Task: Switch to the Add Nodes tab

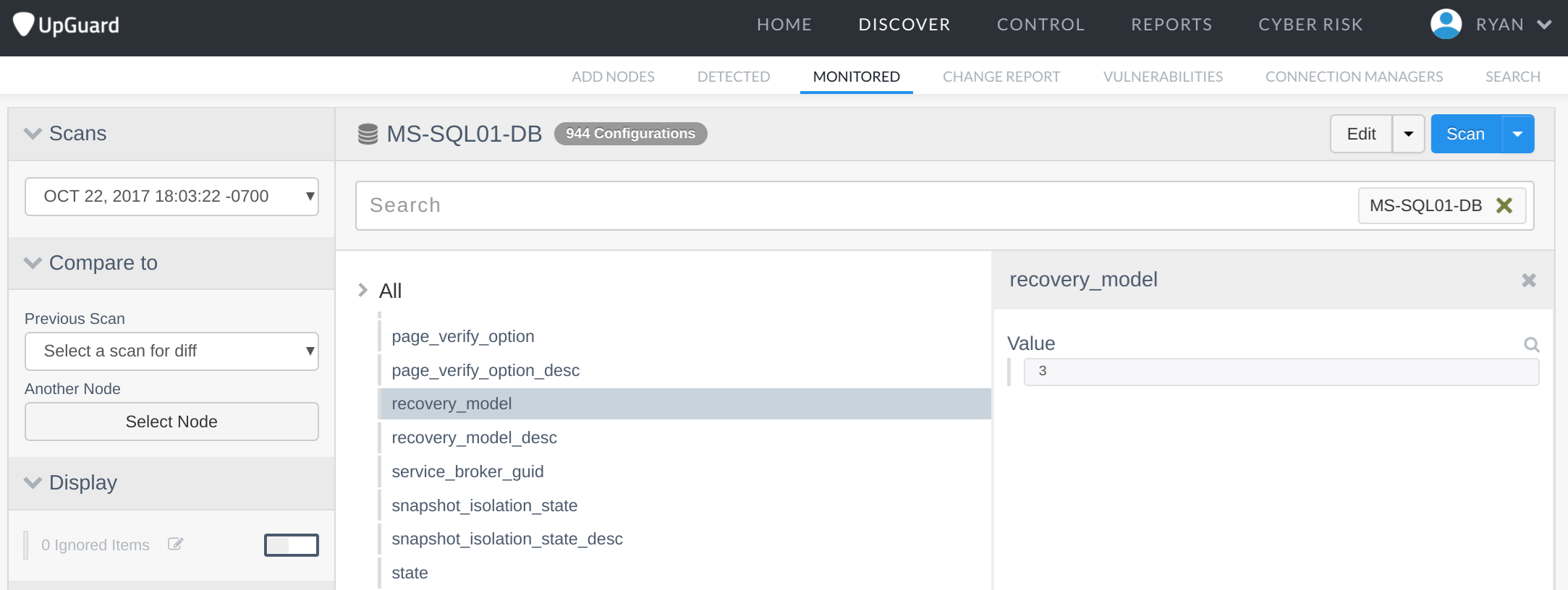Action: 613,77
